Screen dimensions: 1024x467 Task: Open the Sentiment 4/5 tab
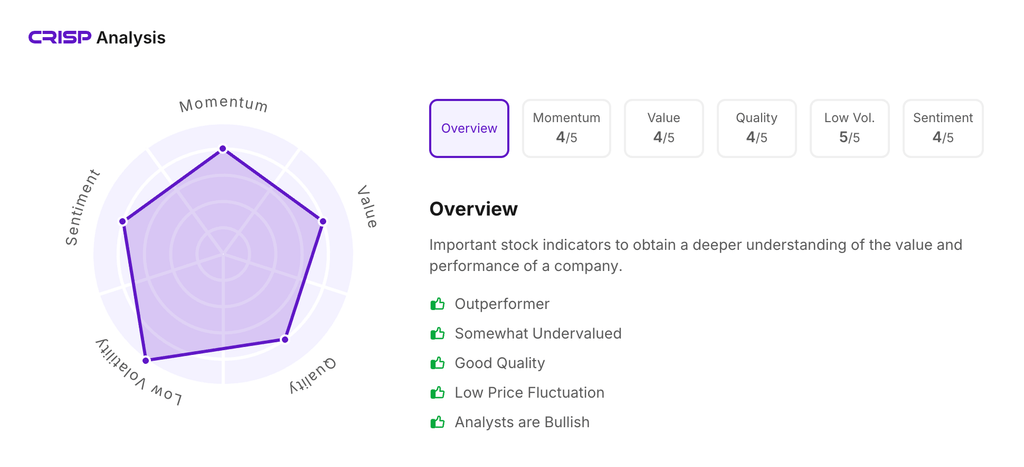(x=942, y=128)
